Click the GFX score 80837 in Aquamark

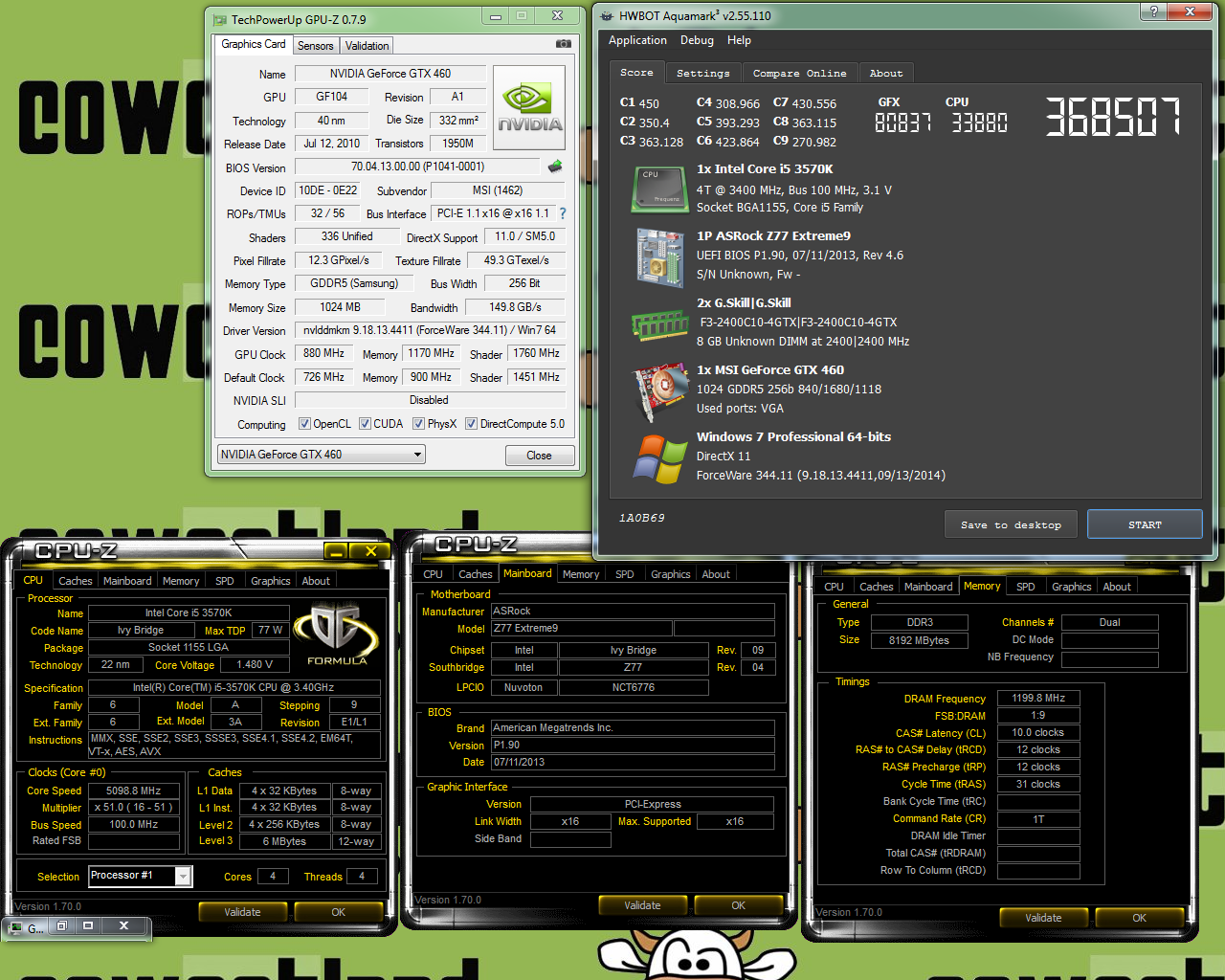click(x=902, y=122)
